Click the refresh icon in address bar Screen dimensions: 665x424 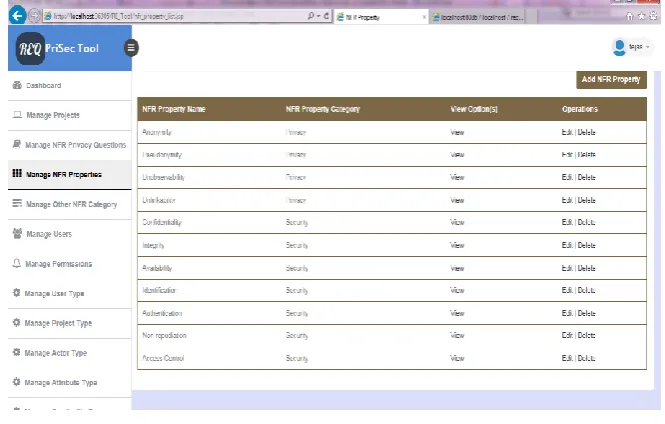326,16
